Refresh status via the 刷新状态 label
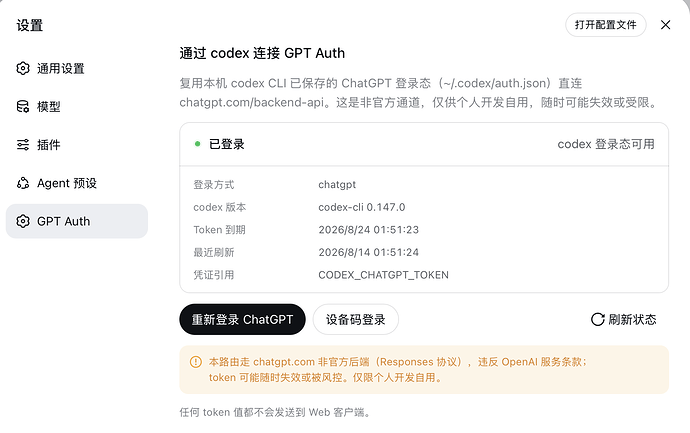The image size is (690, 433). click(x=632, y=319)
